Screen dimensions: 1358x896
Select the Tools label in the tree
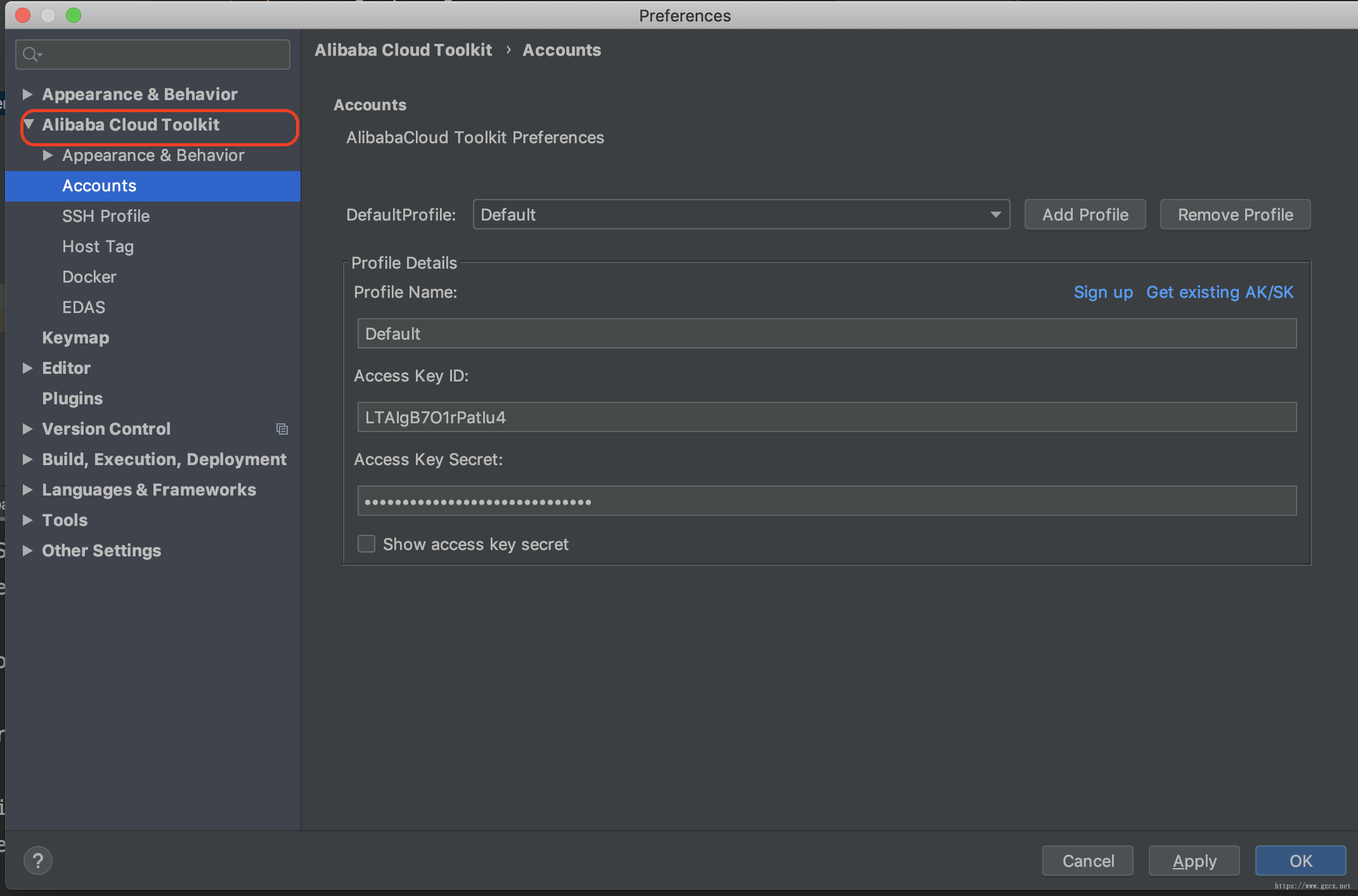[65, 520]
